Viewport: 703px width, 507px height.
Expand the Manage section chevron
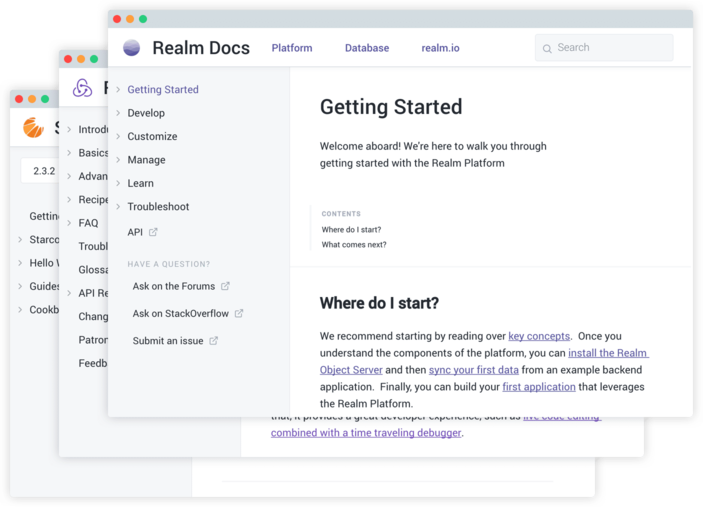[118, 160]
